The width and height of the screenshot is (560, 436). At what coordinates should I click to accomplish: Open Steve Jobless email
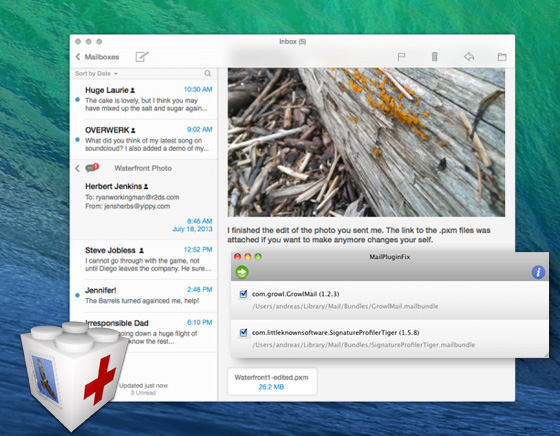pos(144,259)
